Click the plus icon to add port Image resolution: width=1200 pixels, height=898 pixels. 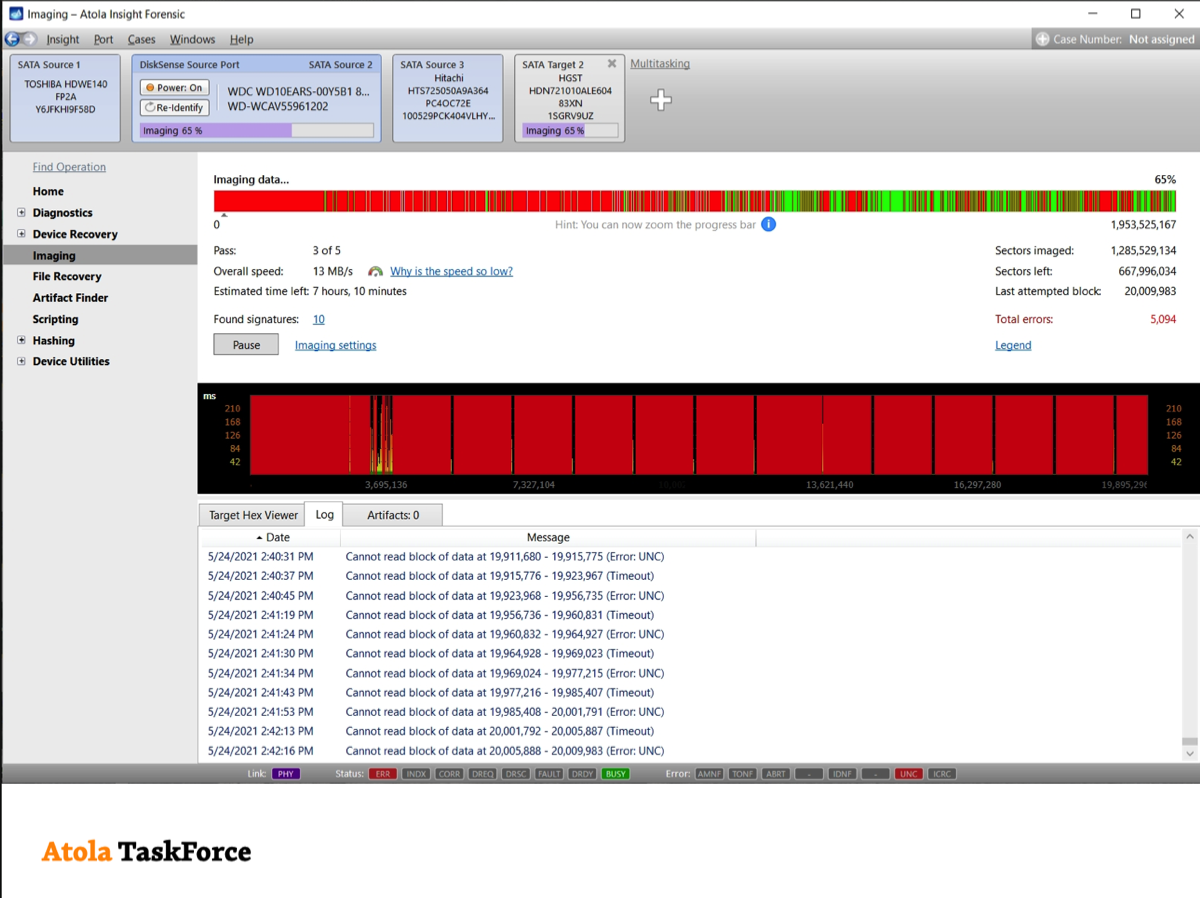(x=660, y=100)
